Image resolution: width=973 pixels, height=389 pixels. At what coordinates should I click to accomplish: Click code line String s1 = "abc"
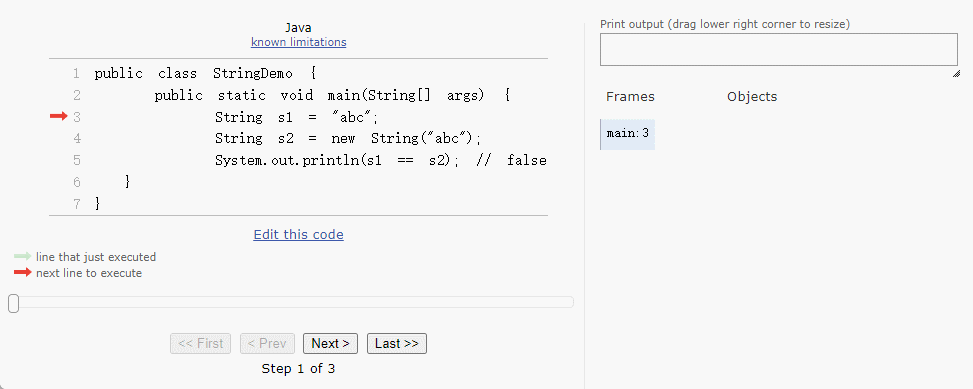coord(297,117)
